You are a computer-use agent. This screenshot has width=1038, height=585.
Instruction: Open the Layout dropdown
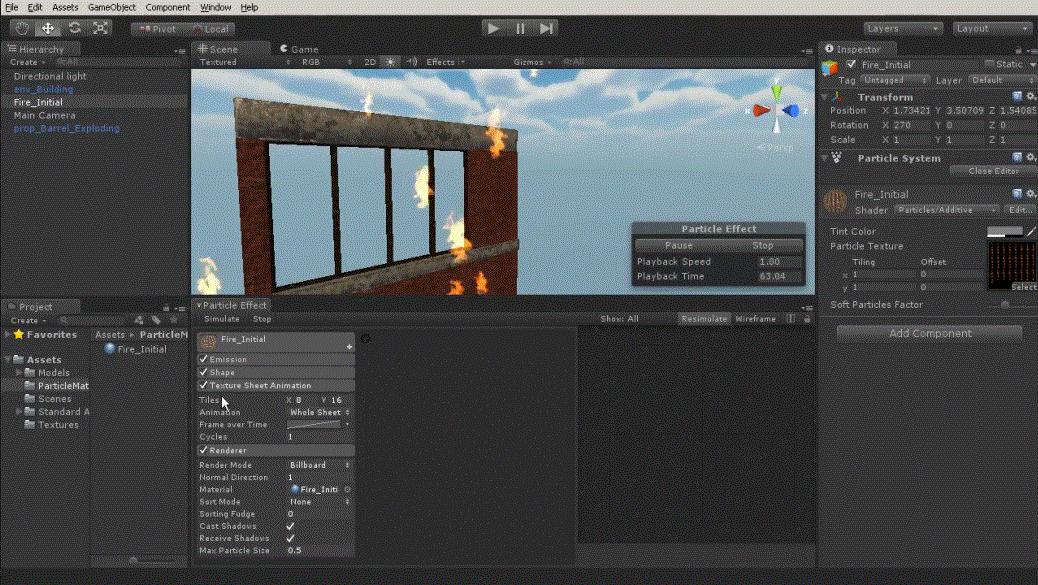coord(991,28)
